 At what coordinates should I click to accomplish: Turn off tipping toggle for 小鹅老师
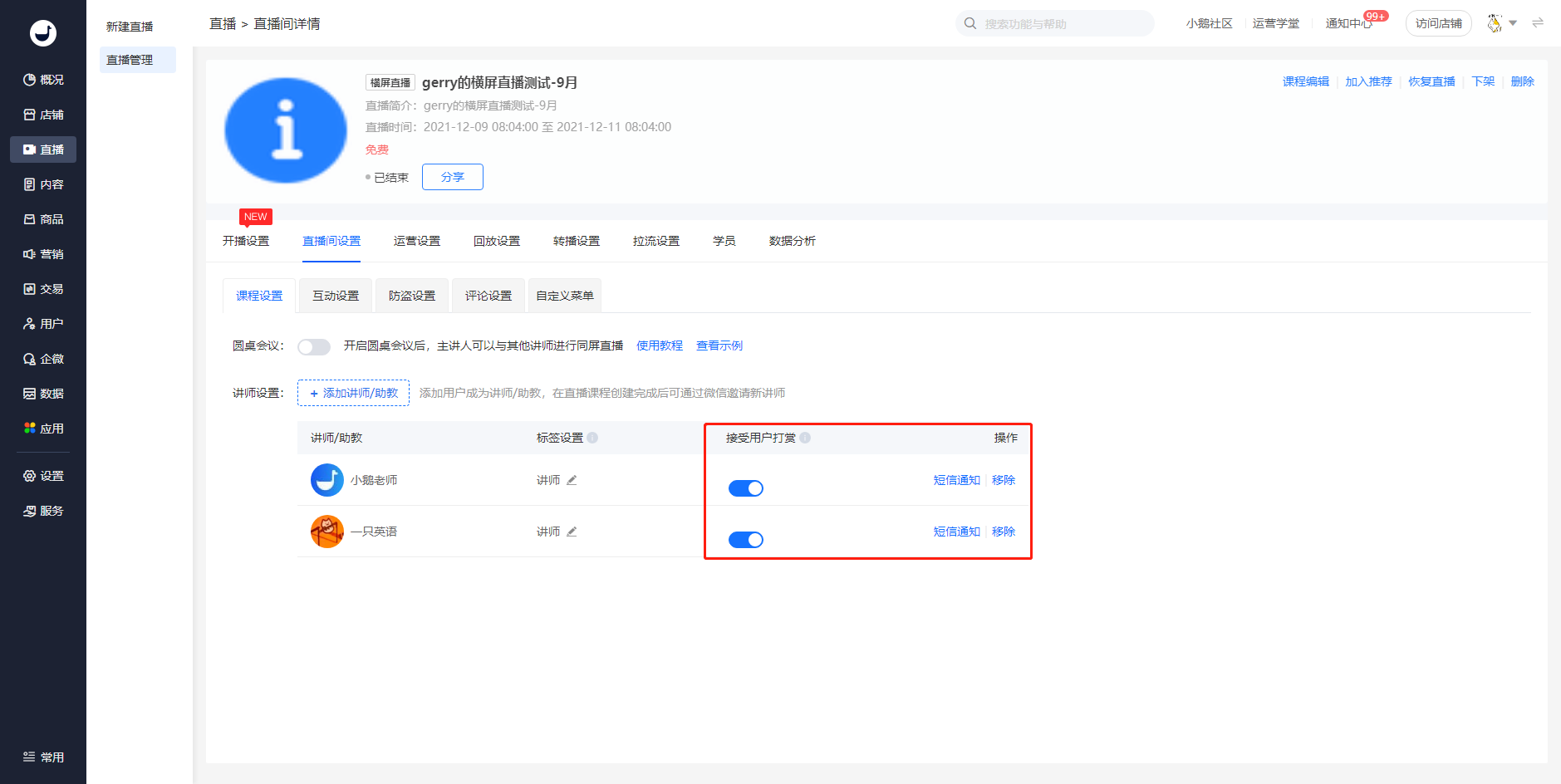[746, 488]
